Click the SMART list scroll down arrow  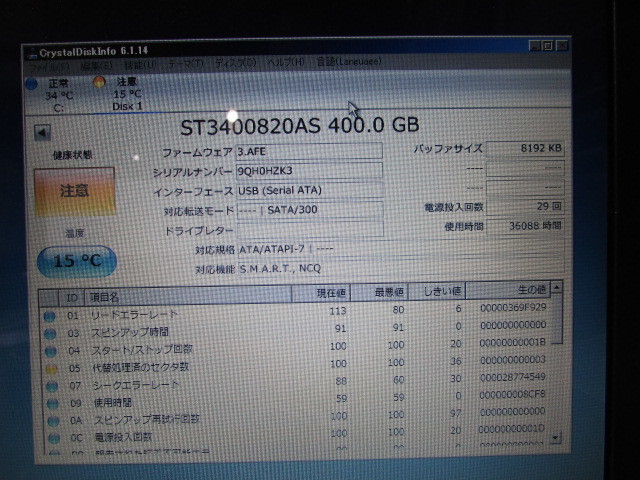click(x=556, y=438)
